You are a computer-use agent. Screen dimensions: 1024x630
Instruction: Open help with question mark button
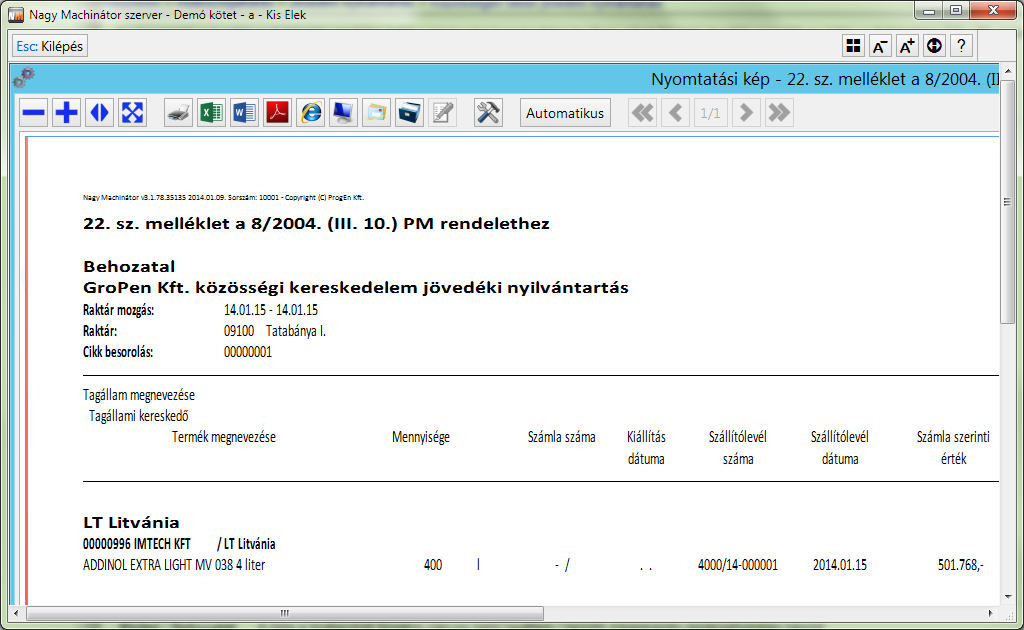click(x=961, y=46)
